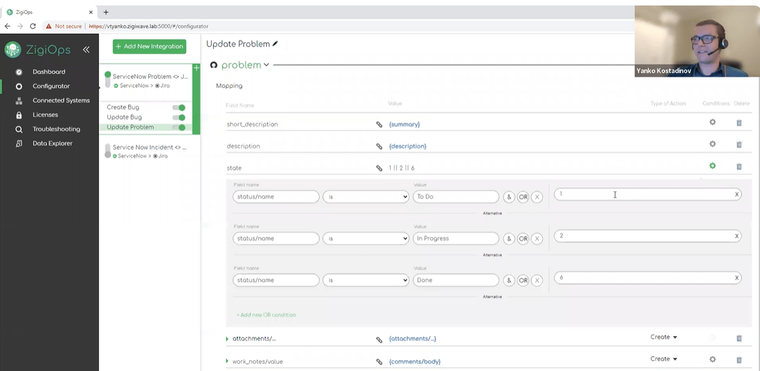
Task: Open operator dropdown for To Do condition
Action: pyautogui.click(x=365, y=197)
